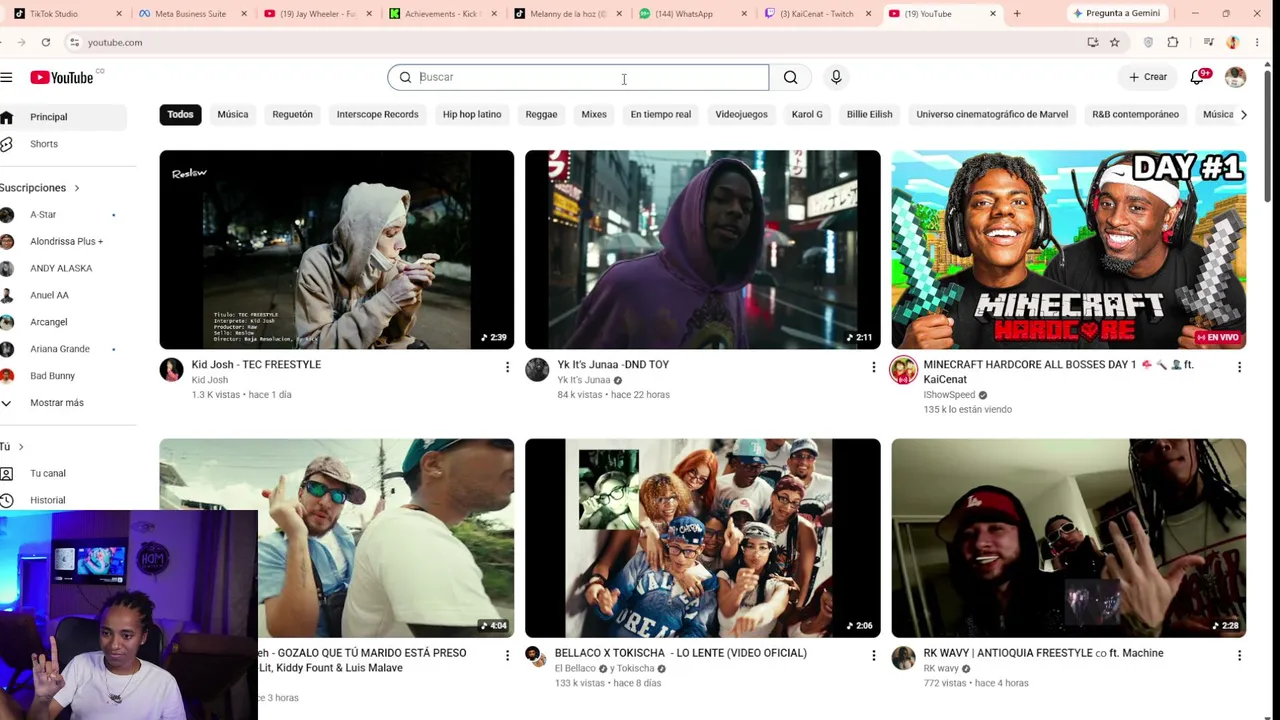Open Yk It's Junaa -DND TOY title
Image resolution: width=1280 pixels, height=720 pixels.
tap(613, 365)
